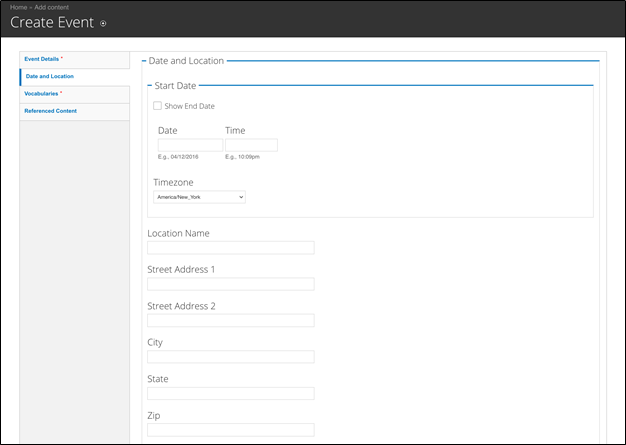Switch to the Event Details tab
626x445 pixels.
click(42, 59)
